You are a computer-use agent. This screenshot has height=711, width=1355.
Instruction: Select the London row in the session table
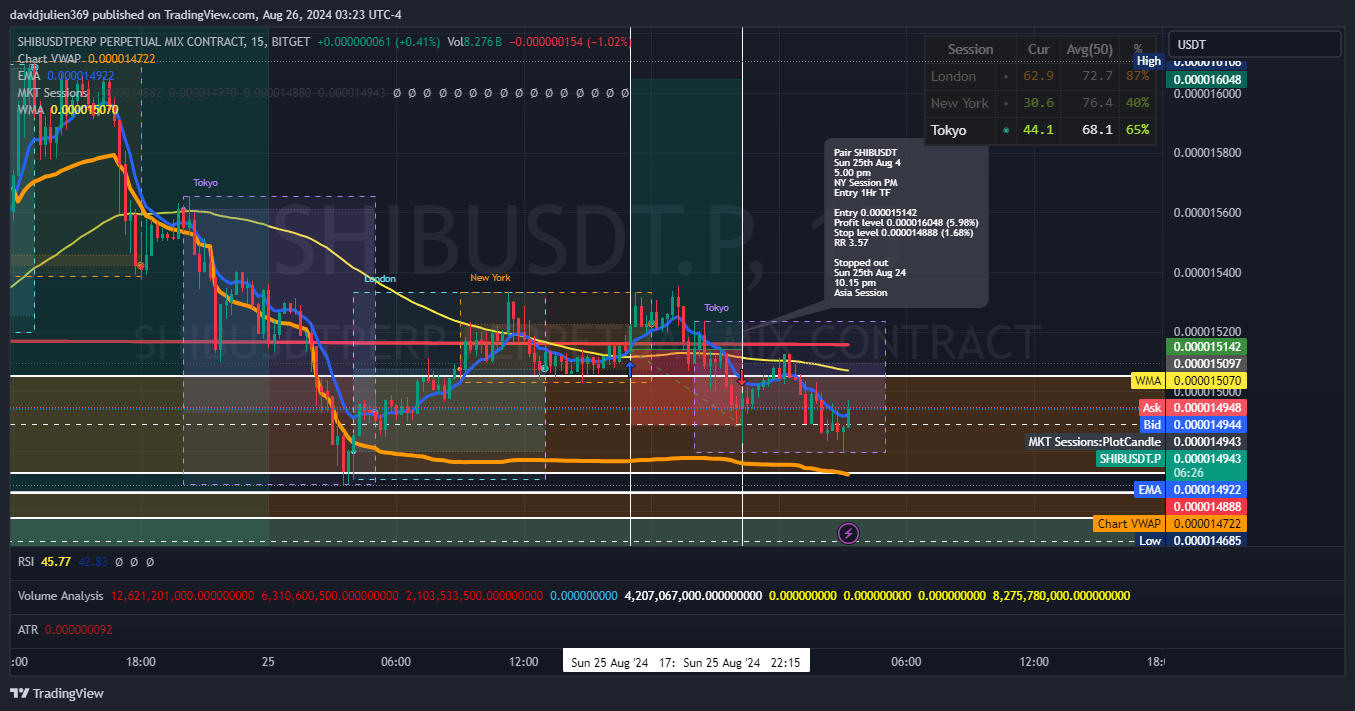1040,76
